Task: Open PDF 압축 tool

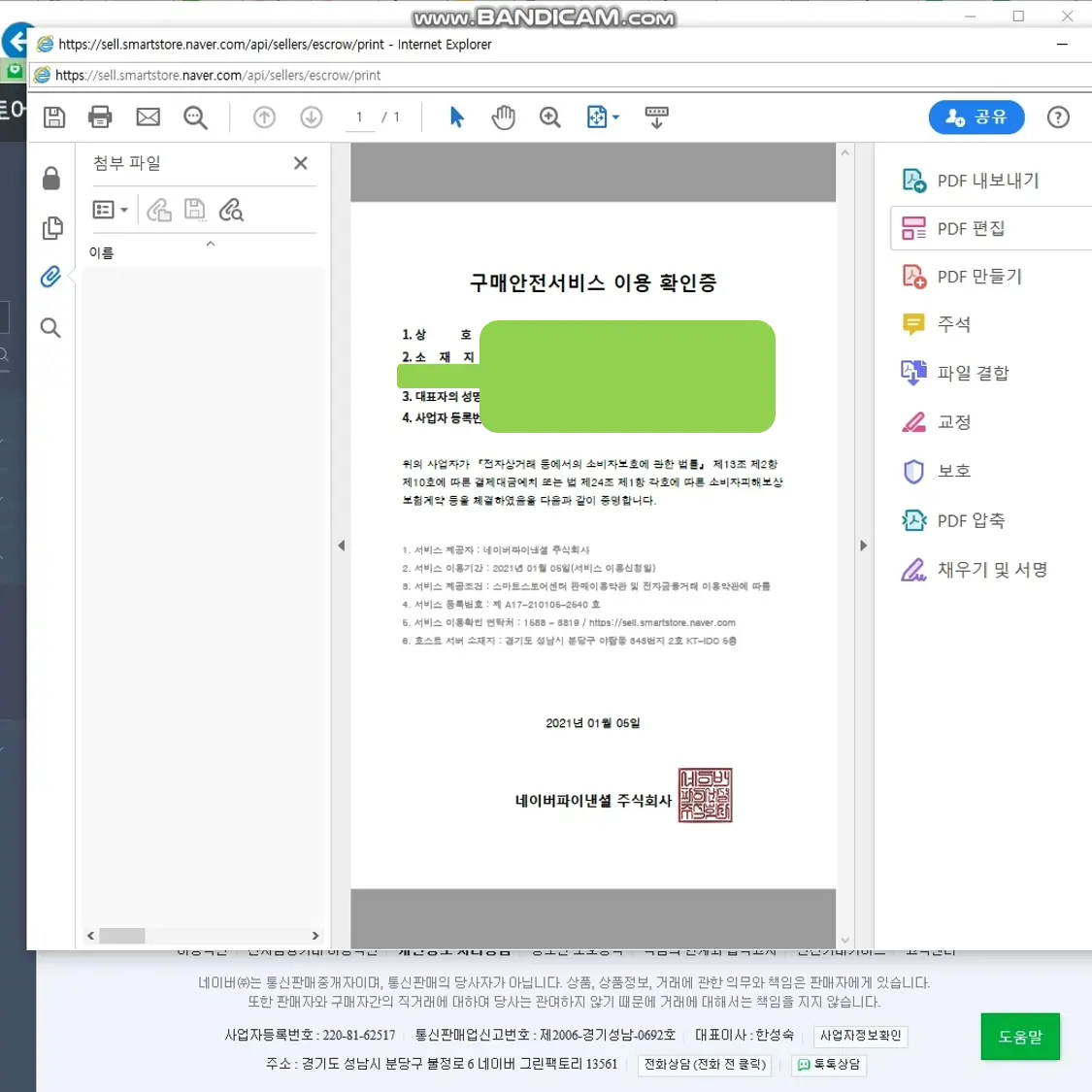Action: [x=953, y=520]
